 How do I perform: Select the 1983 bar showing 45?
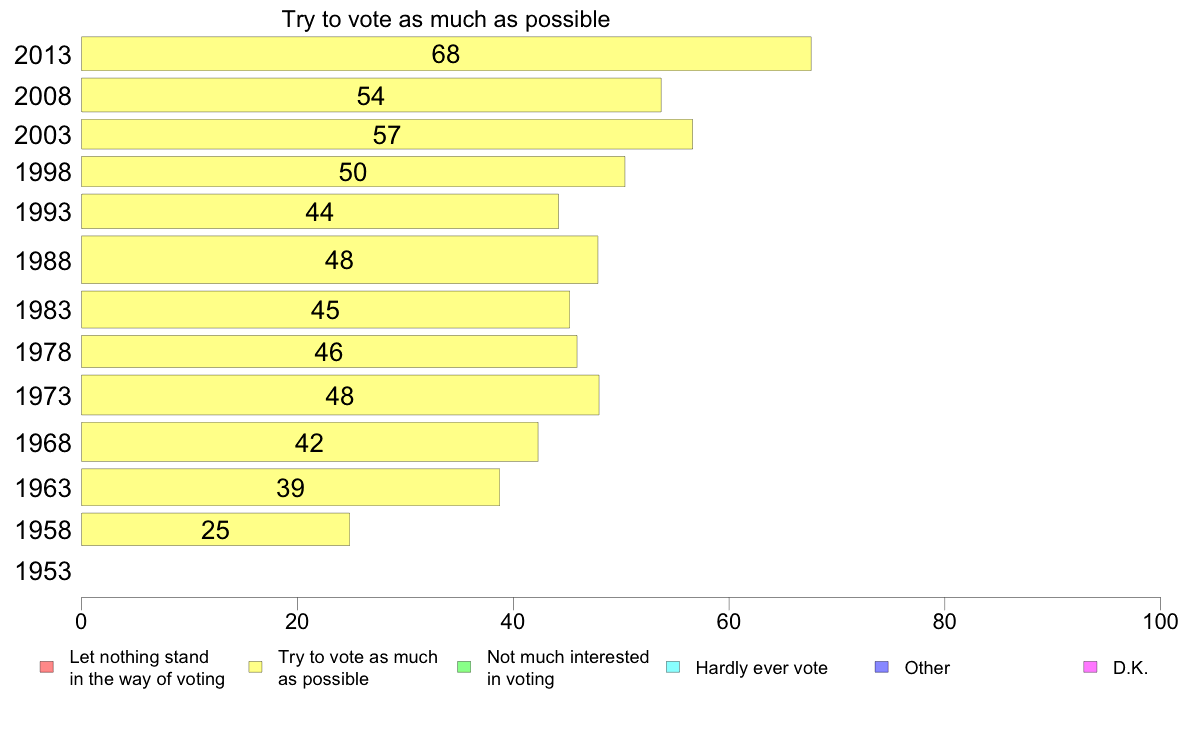[x=325, y=309]
